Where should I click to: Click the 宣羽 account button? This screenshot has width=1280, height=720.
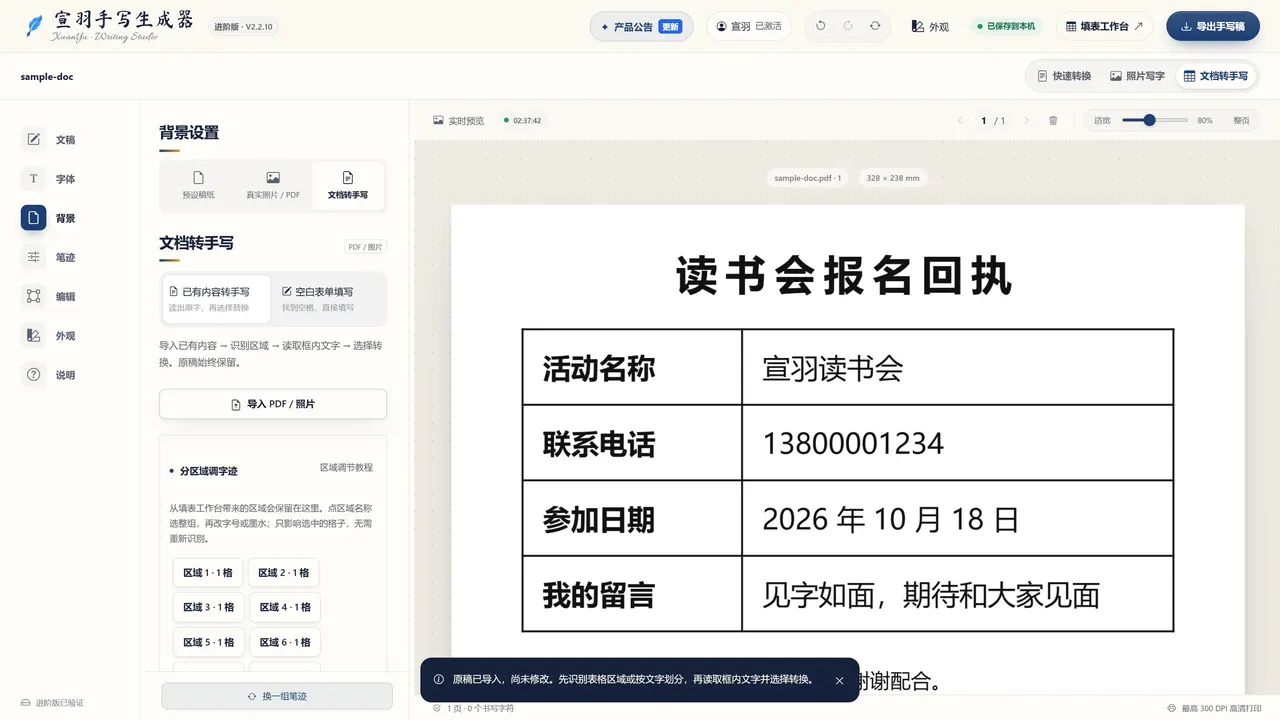coord(749,26)
